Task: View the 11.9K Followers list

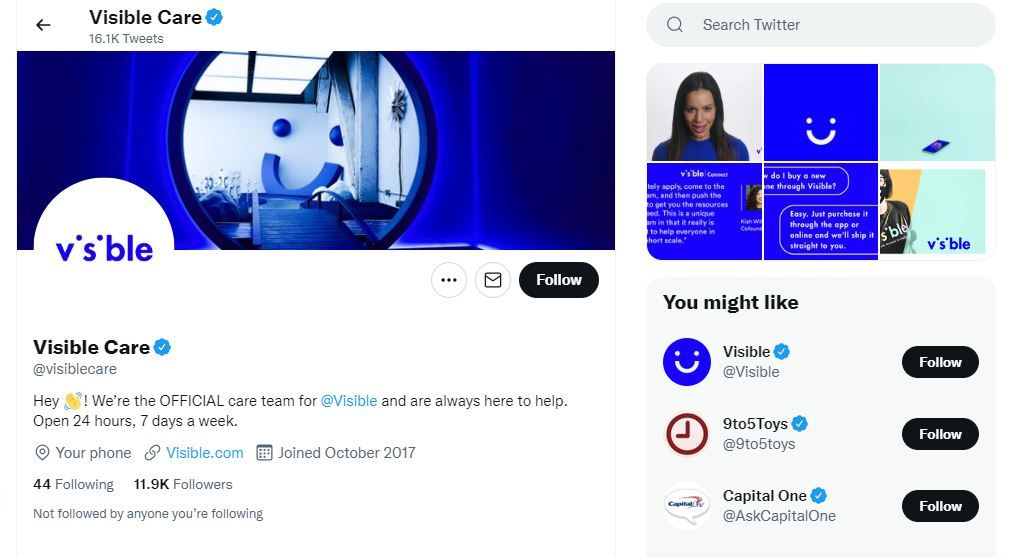Action: click(183, 484)
